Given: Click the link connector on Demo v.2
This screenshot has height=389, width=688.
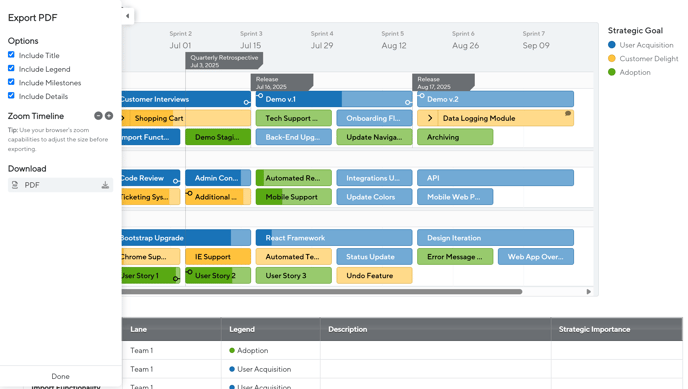Looking at the screenshot, I should pos(421,96).
